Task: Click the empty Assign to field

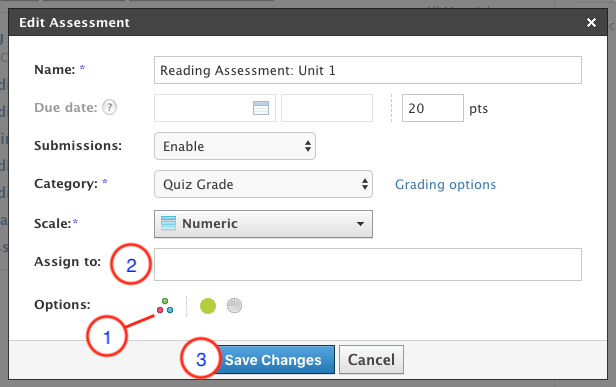Action: [368, 264]
